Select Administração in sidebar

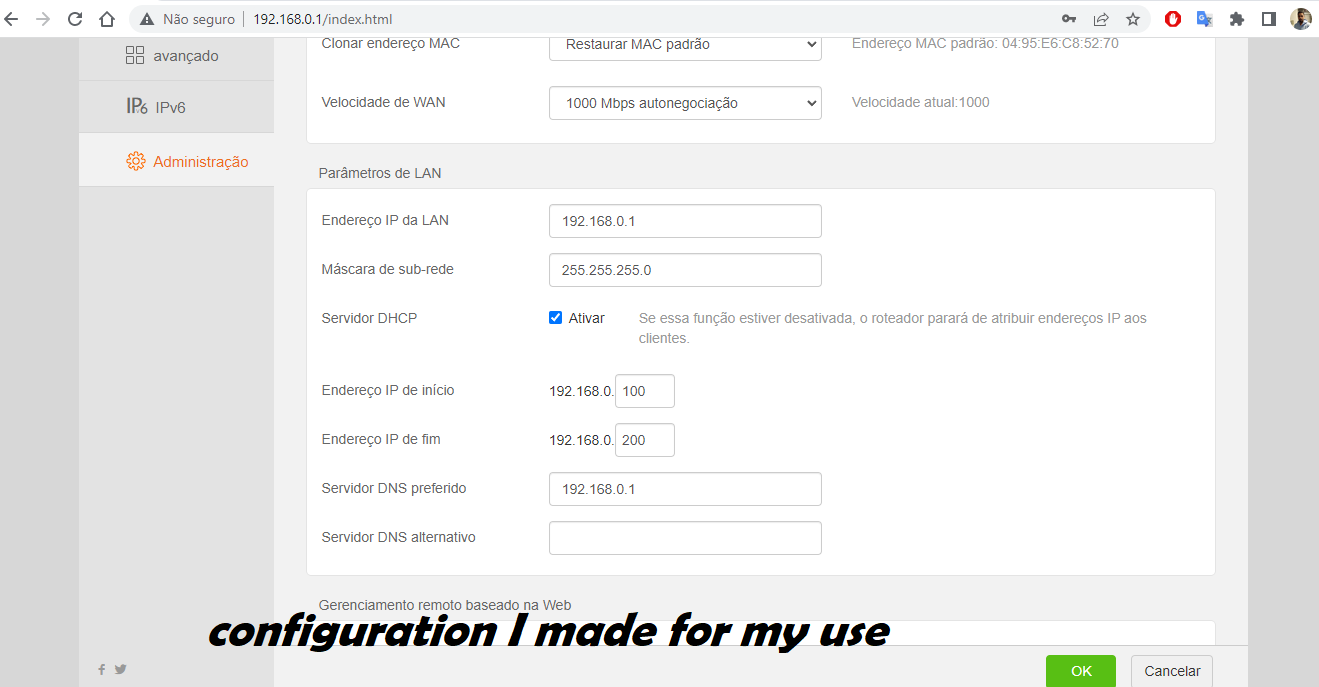(176, 161)
